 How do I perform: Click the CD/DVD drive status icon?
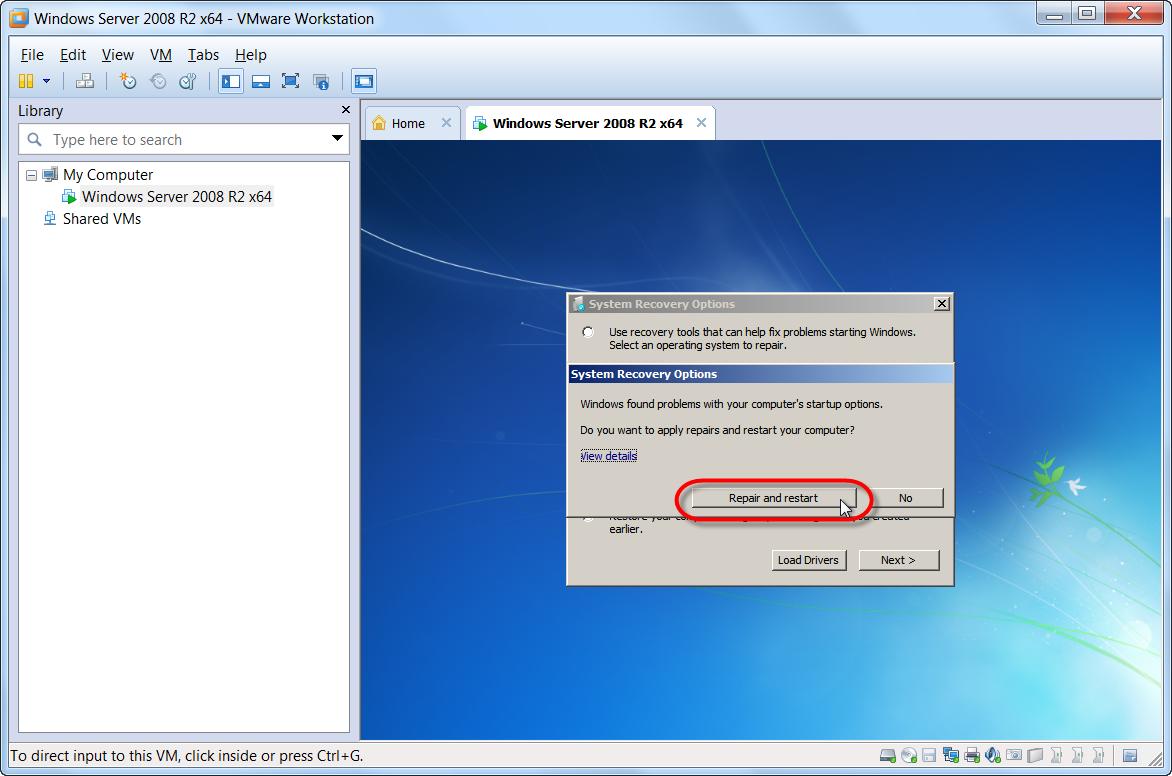[909, 755]
